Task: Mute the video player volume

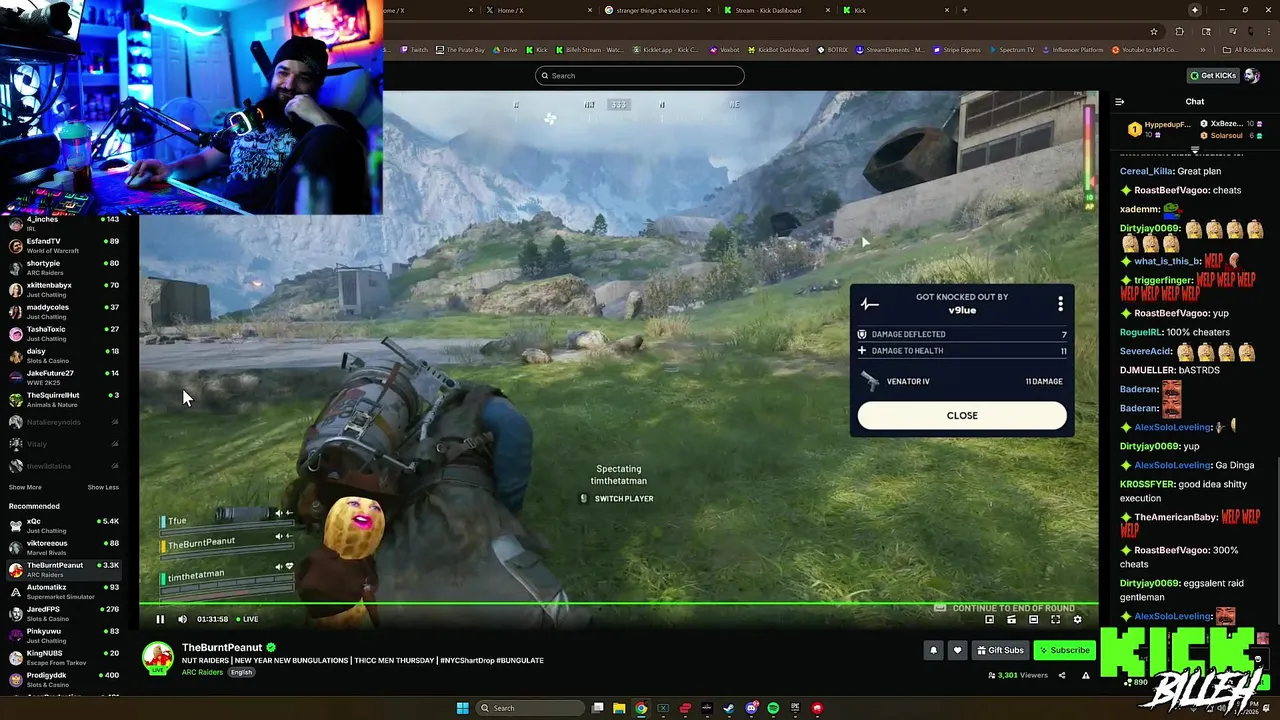Action: 182,619
